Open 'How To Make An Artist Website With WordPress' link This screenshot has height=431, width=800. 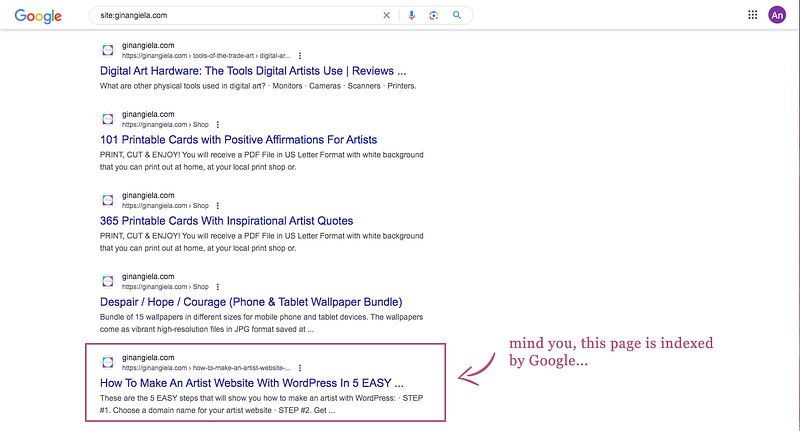pyautogui.click(x=252, y=383)
